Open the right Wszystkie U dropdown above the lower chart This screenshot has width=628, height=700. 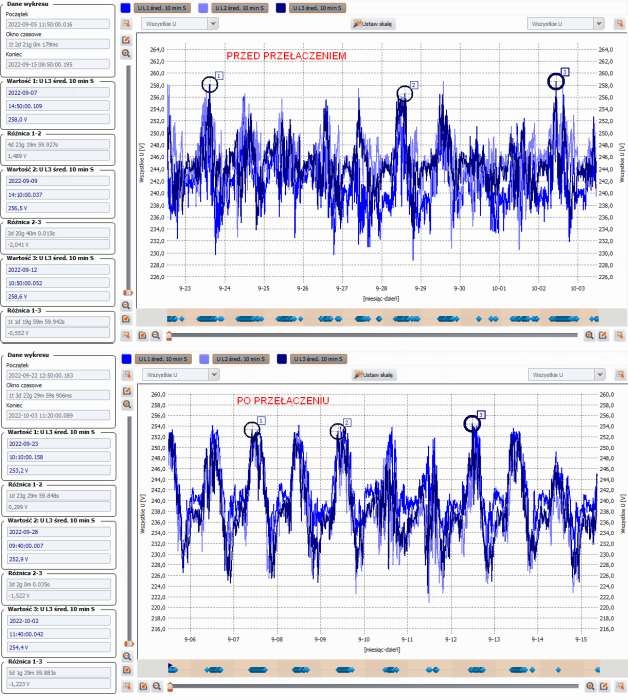pos(566,375)
